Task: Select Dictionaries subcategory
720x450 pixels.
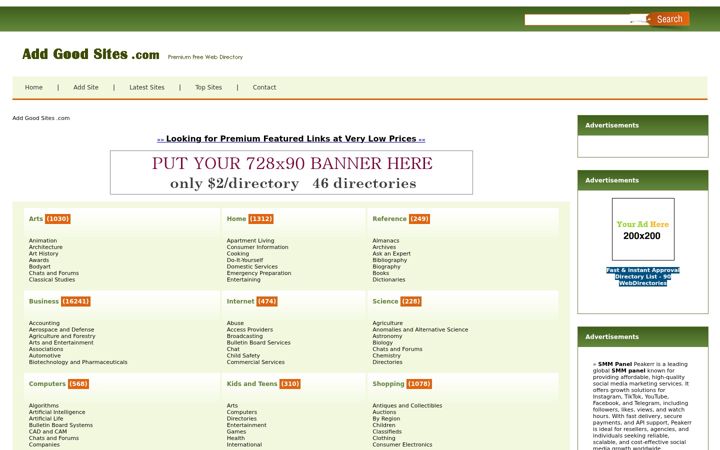Action: tap(389, 279)
